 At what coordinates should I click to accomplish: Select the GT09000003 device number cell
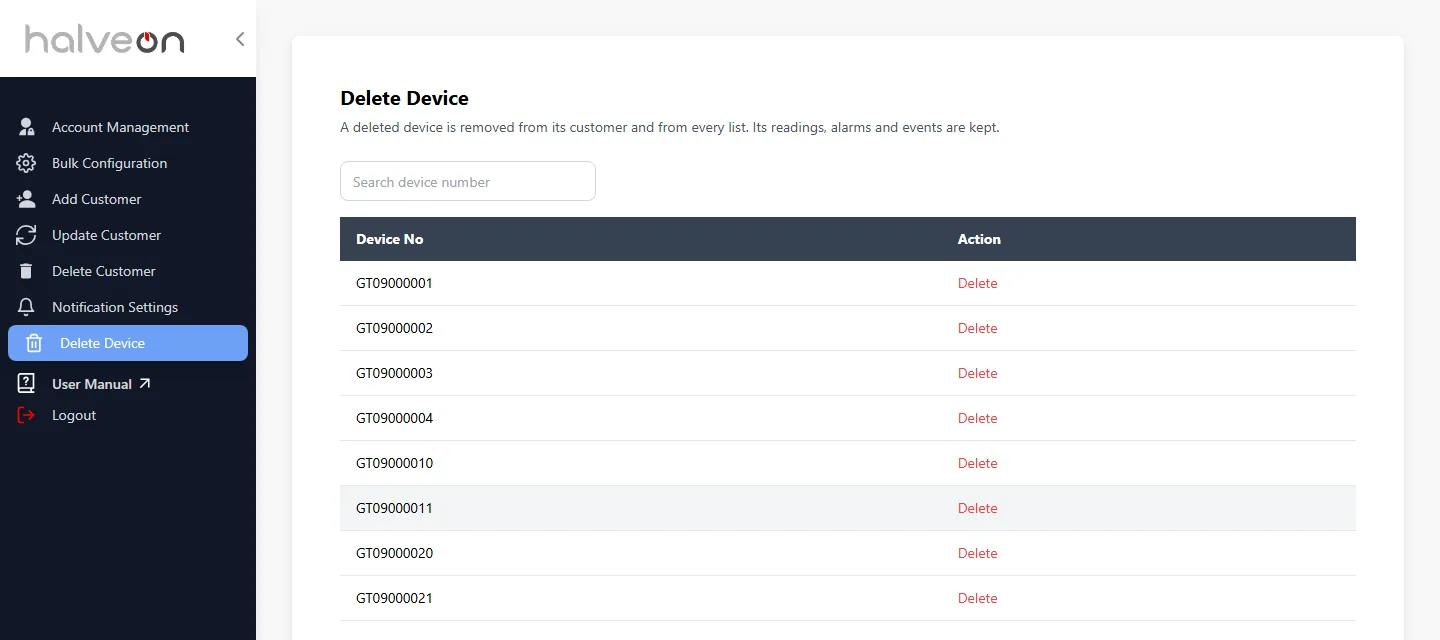(394, 373)
